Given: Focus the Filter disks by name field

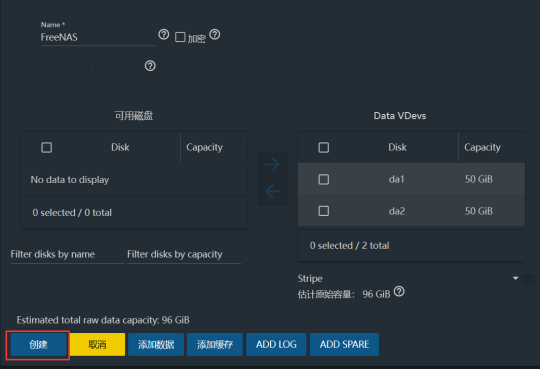Looking at the screenshot, I should (67, 255).
